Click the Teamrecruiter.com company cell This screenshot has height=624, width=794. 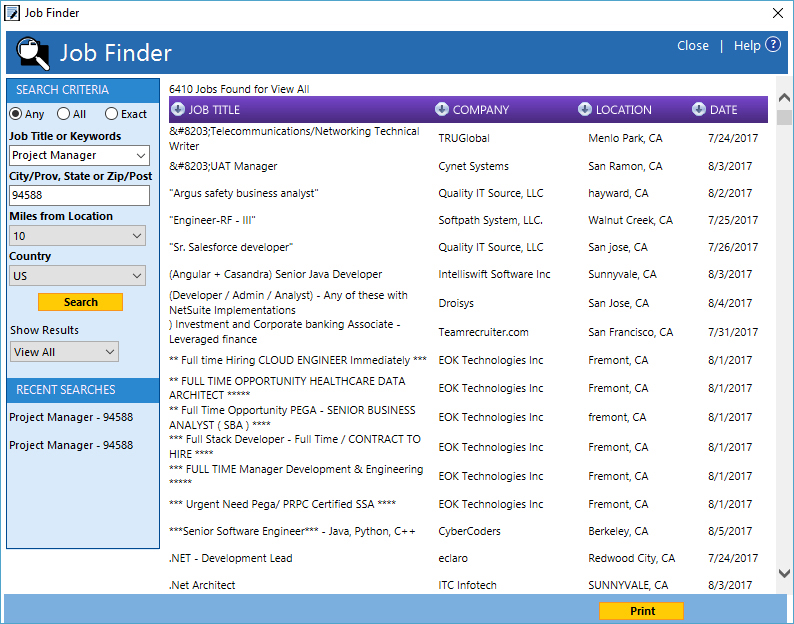pyautogui.click(x=483, y=332)
